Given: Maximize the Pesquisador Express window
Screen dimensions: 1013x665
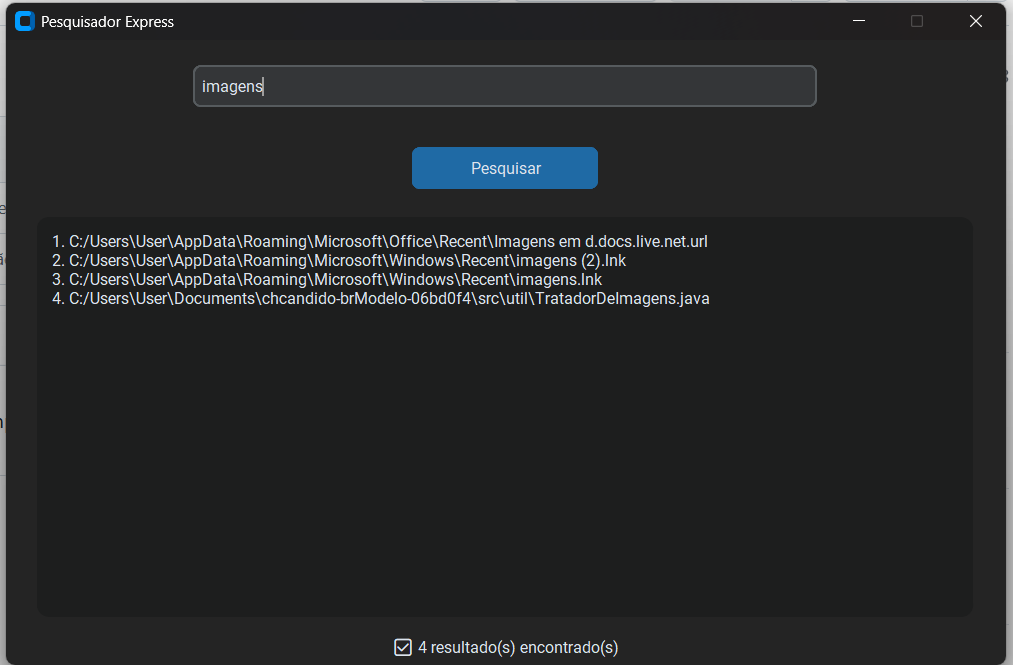Looking at the screenshot, I should point(916,21).
